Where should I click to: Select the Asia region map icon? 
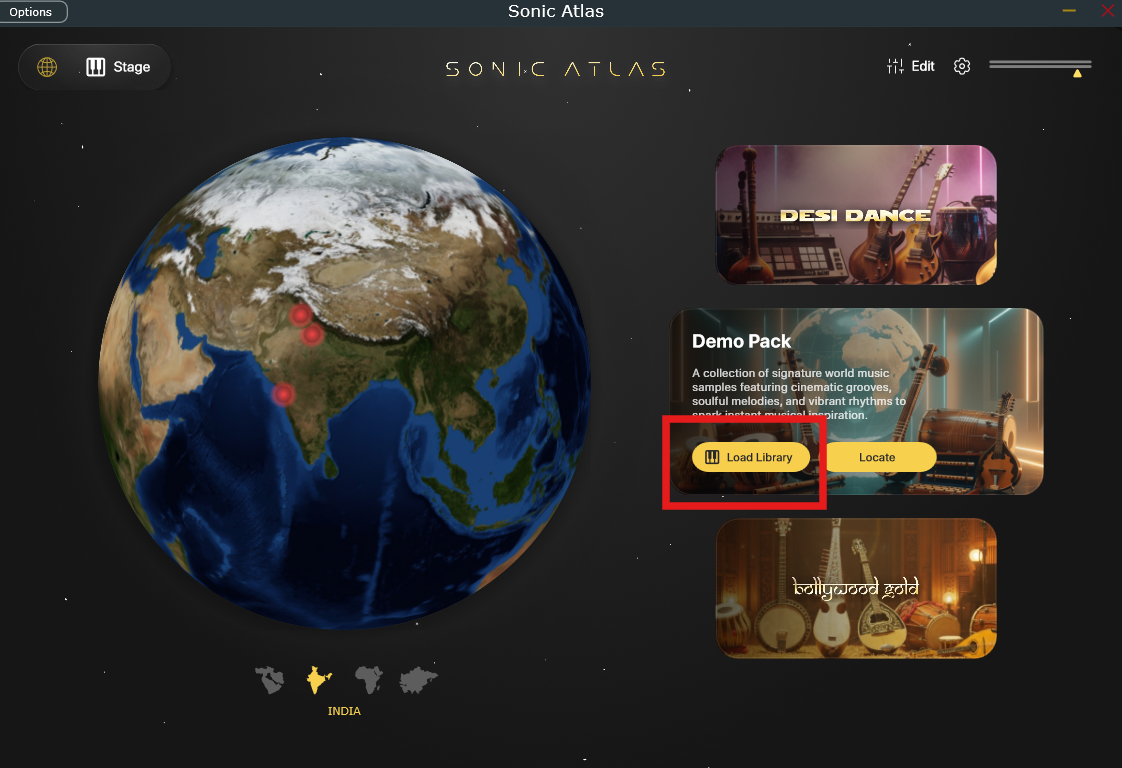[419, 681]
